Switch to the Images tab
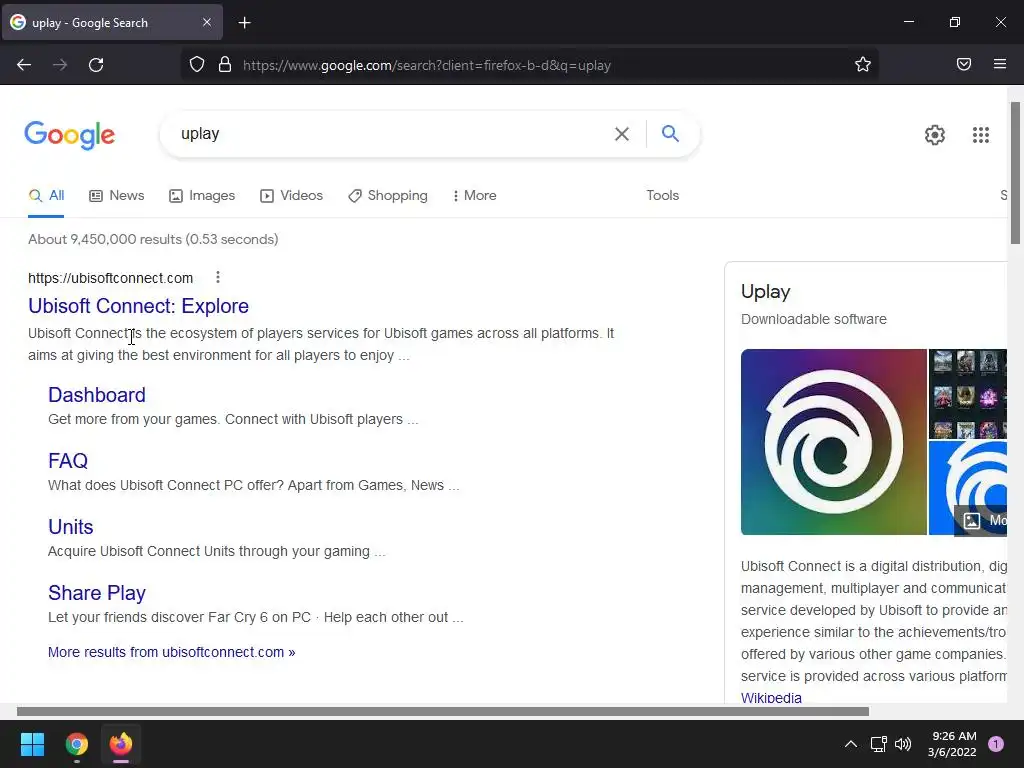 click(x=202, y=195)
